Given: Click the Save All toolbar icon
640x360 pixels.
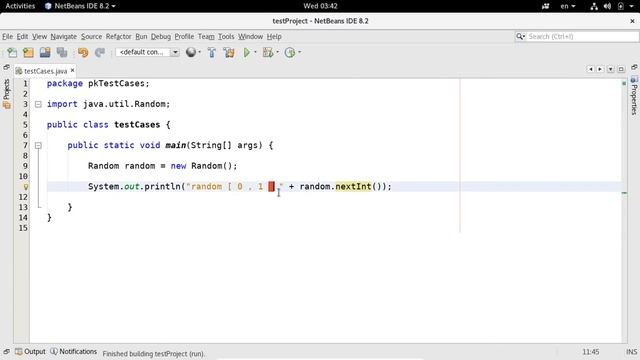Looking at the screenshot, I should pos(62,52).
